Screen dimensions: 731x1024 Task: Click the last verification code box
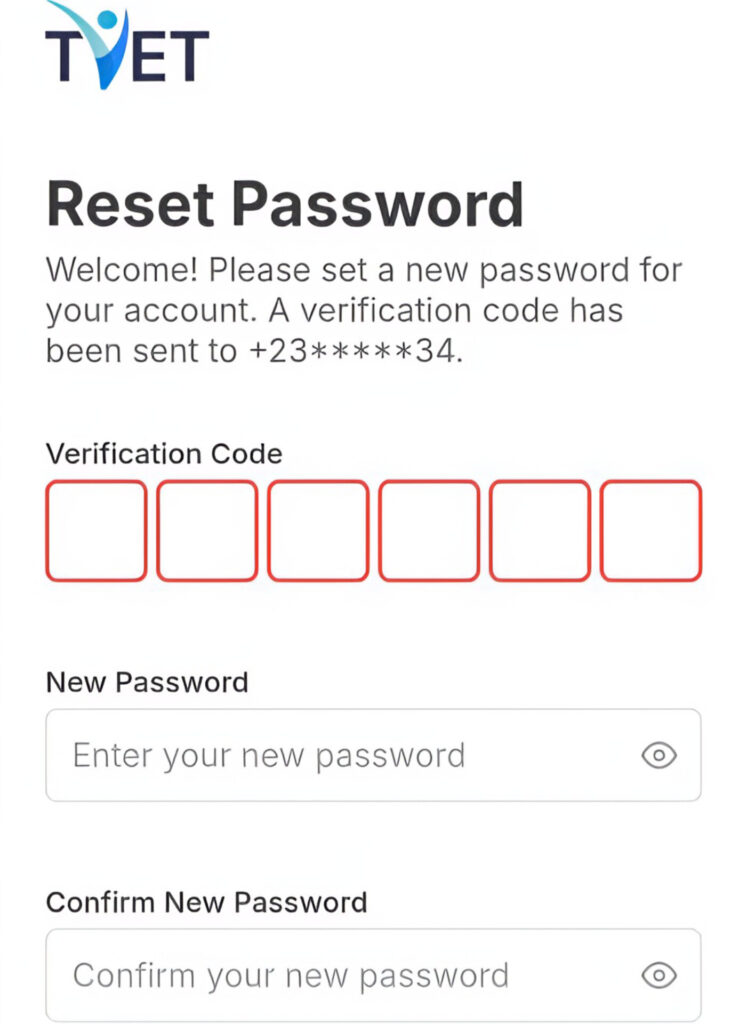coord(651,530)
